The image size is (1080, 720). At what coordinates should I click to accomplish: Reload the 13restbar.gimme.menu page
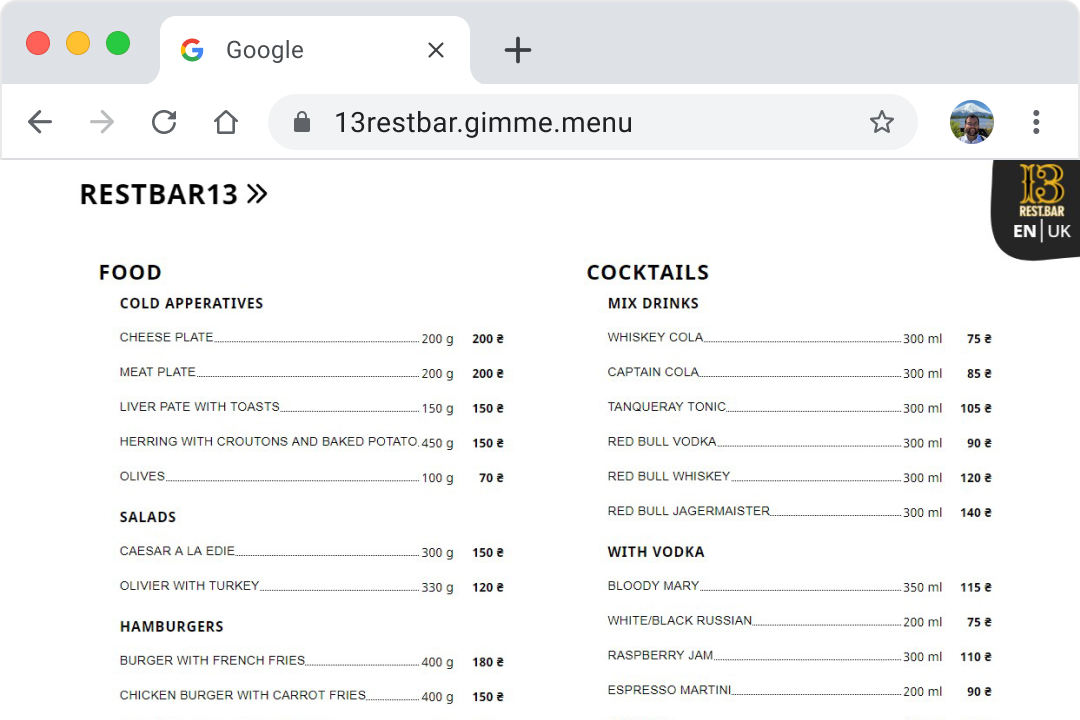click(x=163, y=121)
